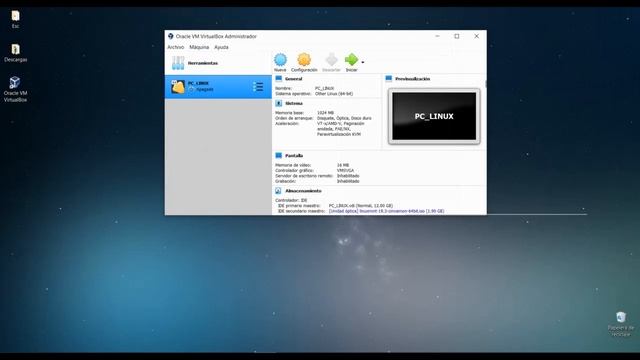Click the Sistema section header
The width and height of the screenshot is (640, 360).
pyautogui.click(x=294, y=104)
